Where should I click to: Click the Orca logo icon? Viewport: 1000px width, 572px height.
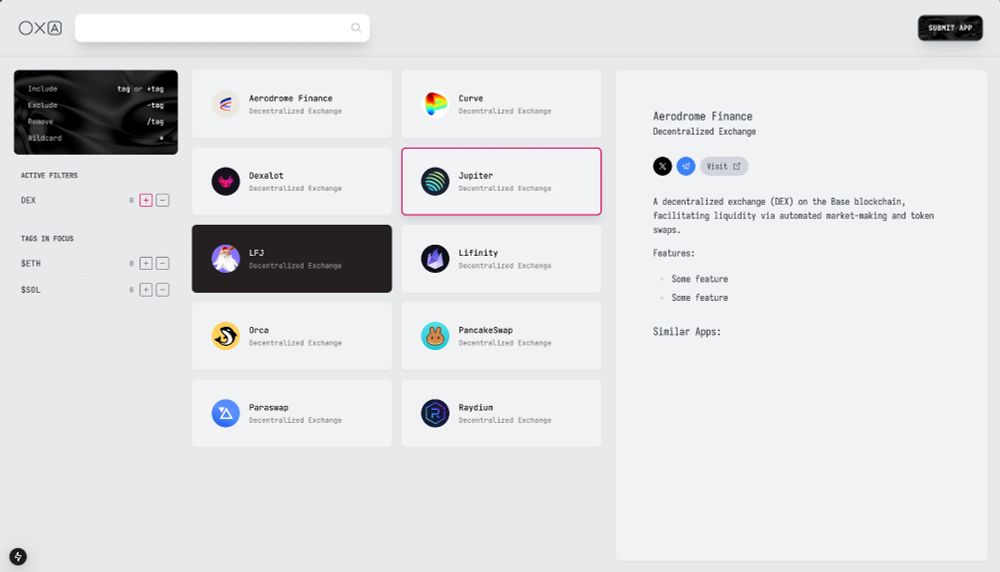tap(225, 335)
